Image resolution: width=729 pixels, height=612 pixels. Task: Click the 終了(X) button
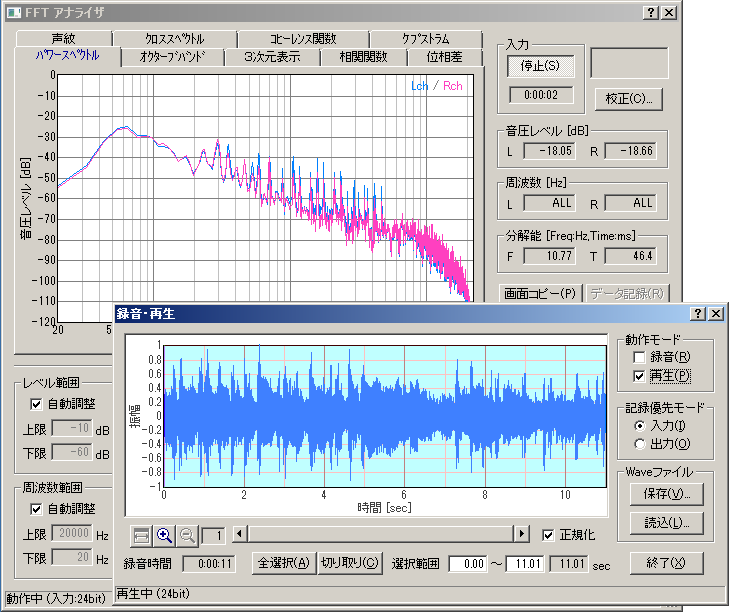coord(666,563)
